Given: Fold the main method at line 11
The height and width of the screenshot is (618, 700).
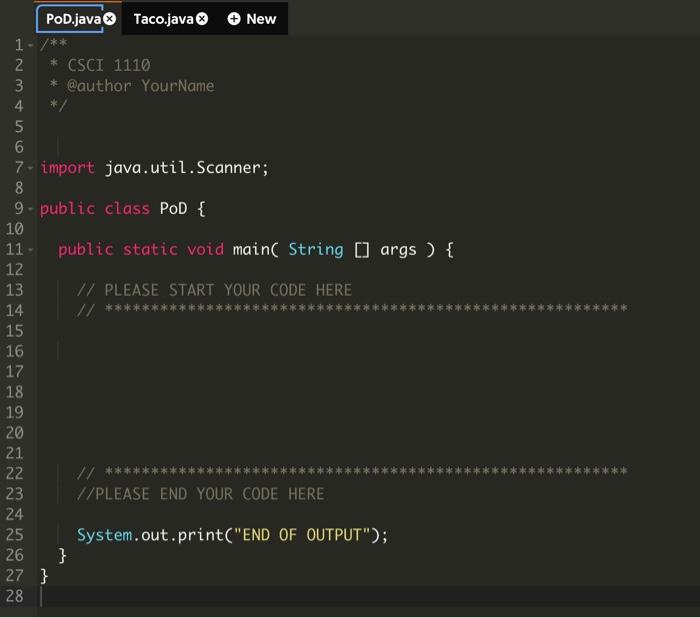Looking at the screenshot, I should (x=30, y=250).
